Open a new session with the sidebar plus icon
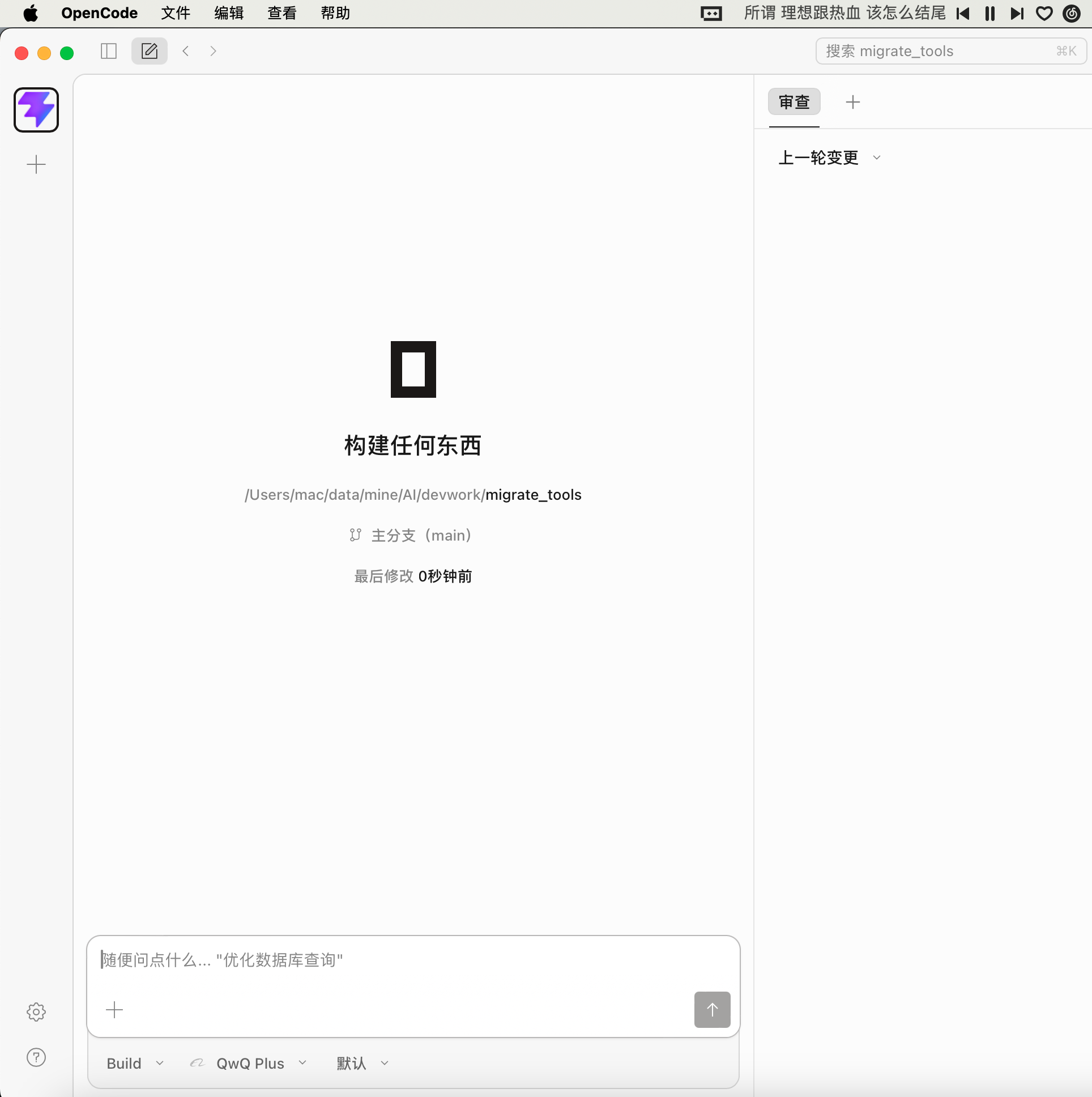This screenshot has height=1097, width=1092. pos(36,165)
